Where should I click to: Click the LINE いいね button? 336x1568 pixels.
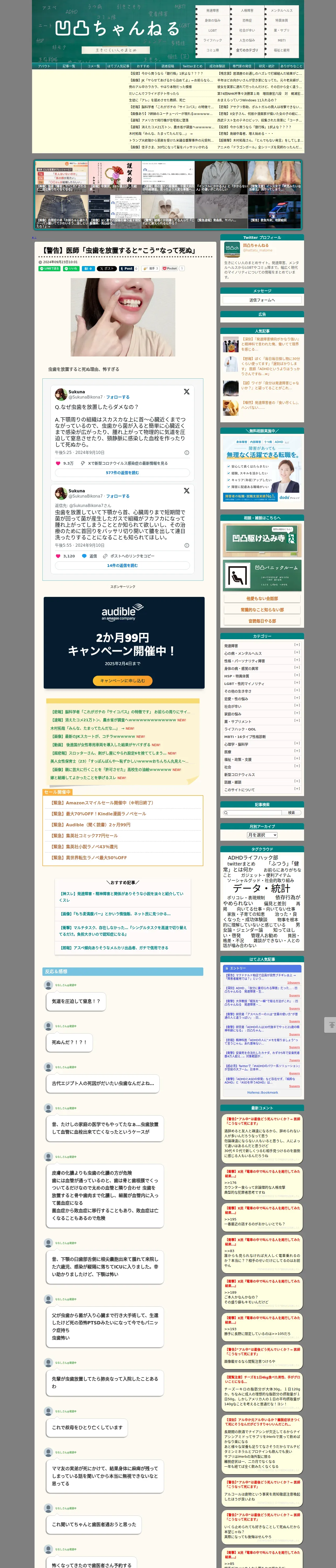click(x=71, y=268)
